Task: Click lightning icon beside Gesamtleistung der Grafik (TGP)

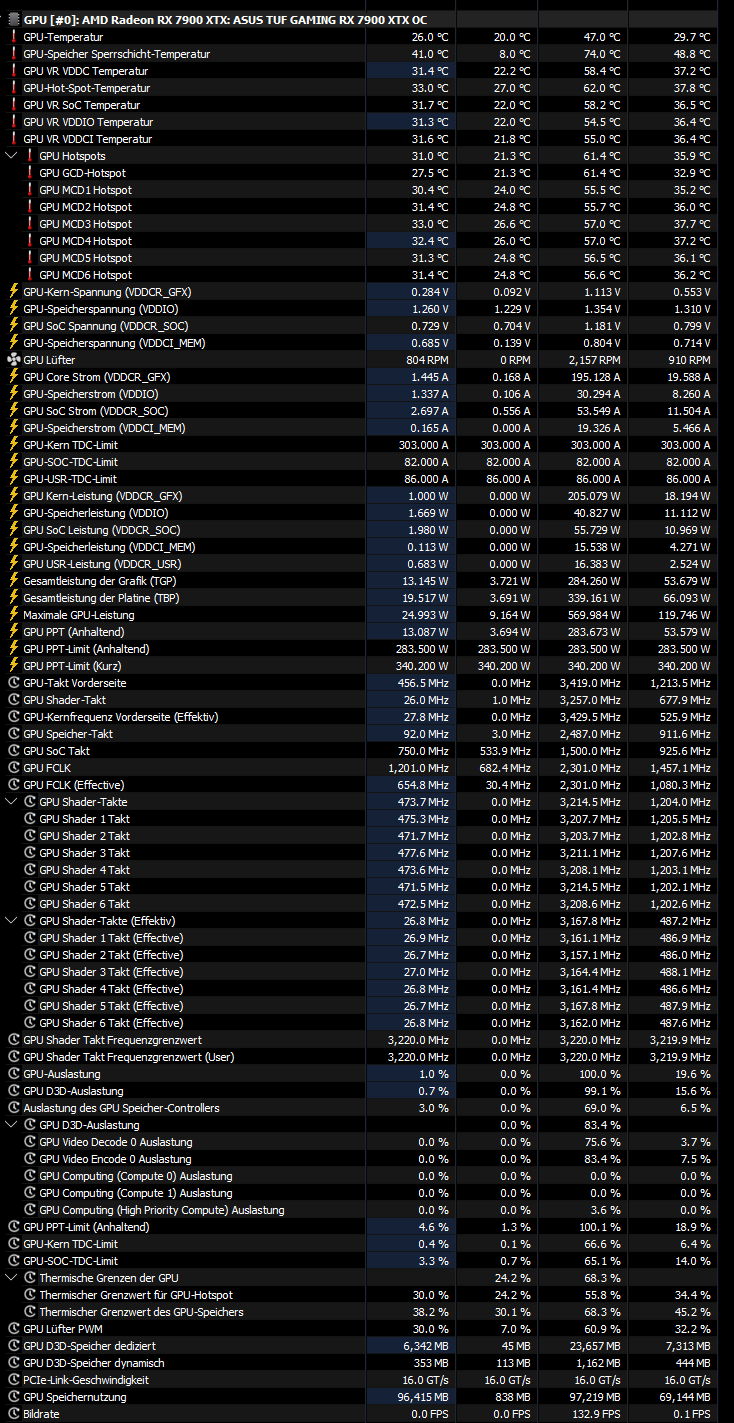Action: point(13,581)
